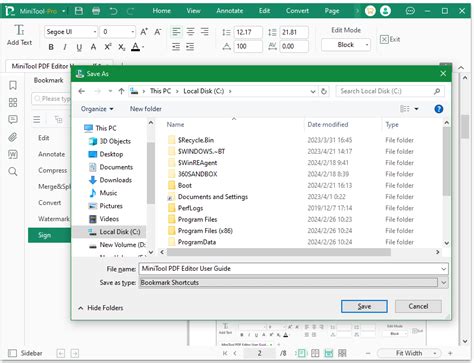
Task: Open the Save as type dropdown
Action: [443, 283]
